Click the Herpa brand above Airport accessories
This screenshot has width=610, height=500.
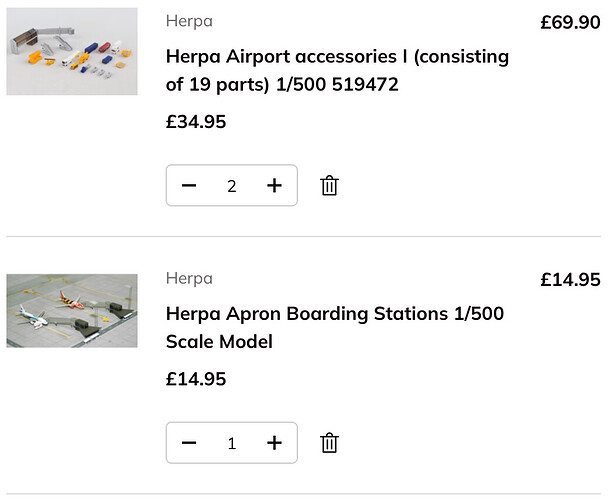pyautogui.click(x=189, y=21)
